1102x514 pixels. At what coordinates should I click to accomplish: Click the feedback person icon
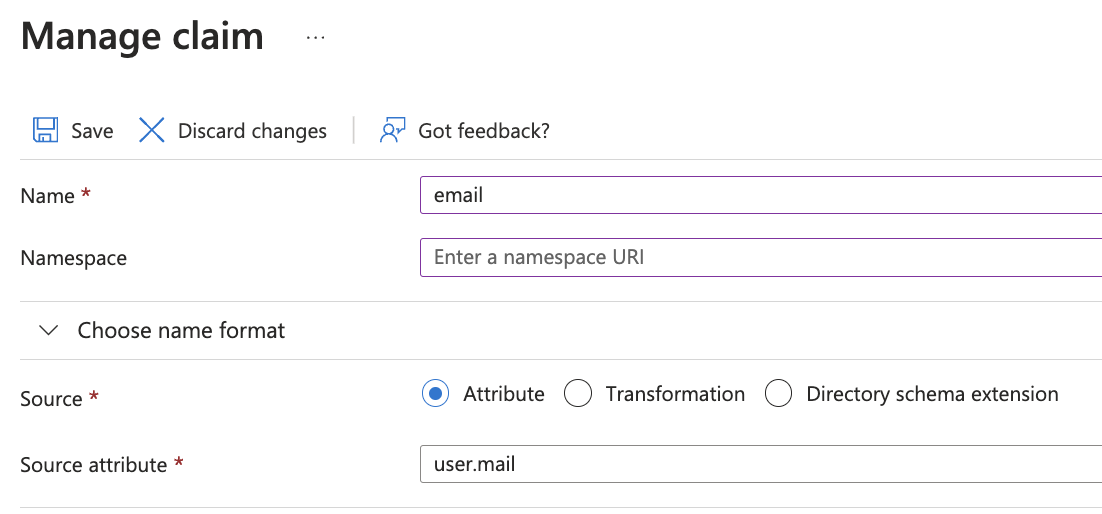pos(392,131)
